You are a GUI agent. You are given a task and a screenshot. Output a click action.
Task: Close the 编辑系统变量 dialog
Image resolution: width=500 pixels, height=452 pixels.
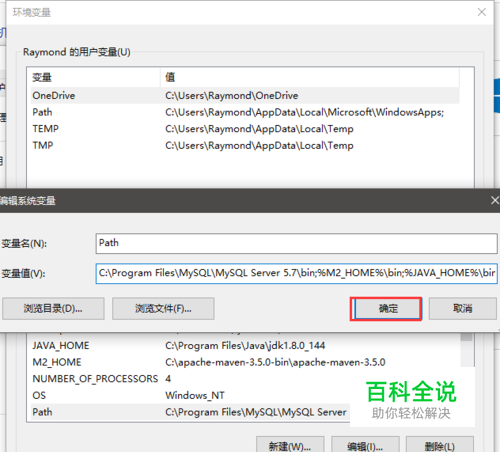(495, 200)
